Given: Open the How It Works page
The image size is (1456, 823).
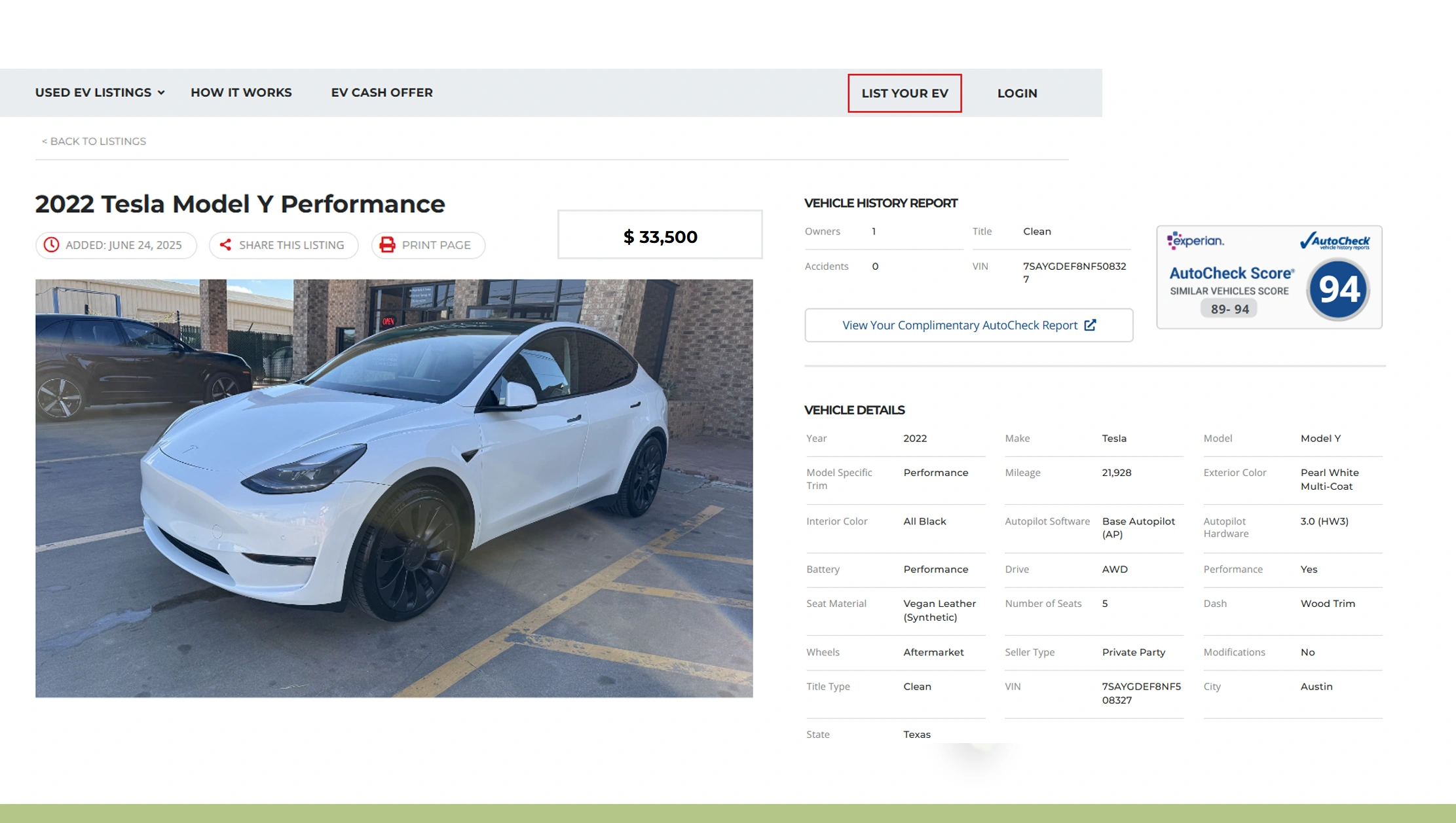Looking at the screenshot, I should (241, 92).
